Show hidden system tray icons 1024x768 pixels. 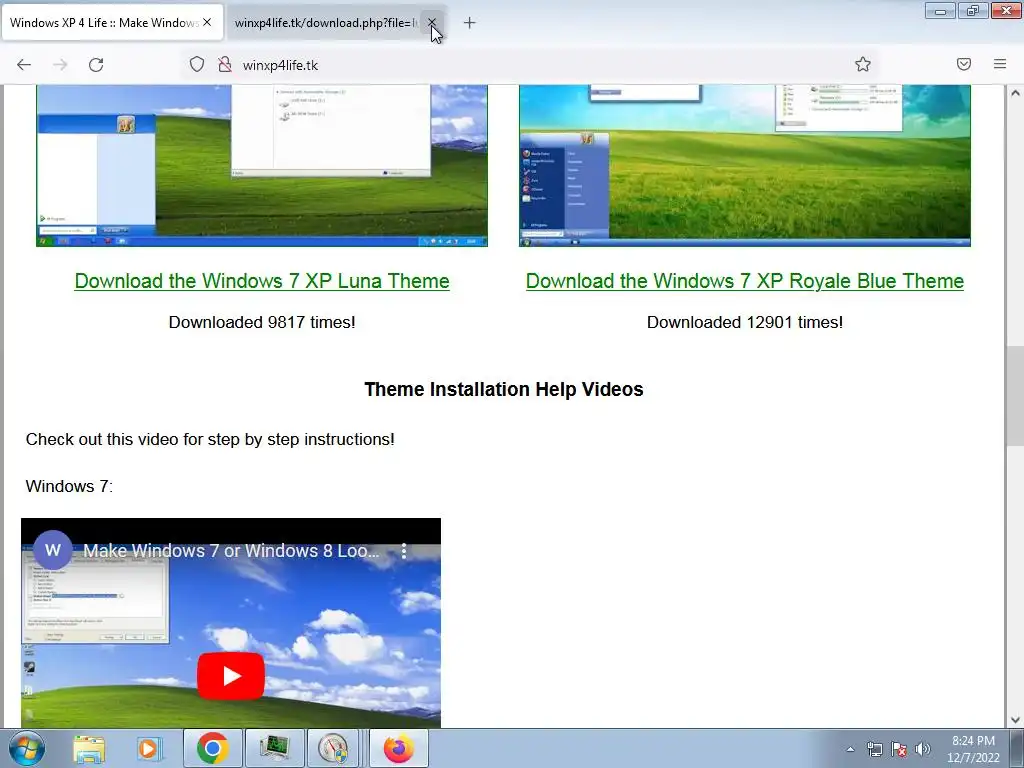click(850, 749)
